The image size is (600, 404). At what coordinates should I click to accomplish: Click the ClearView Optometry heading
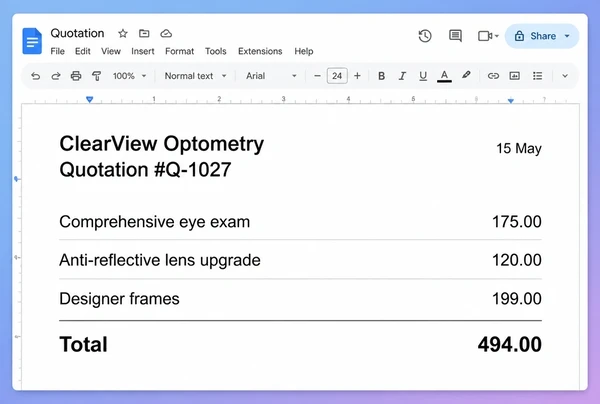point(161,144)
